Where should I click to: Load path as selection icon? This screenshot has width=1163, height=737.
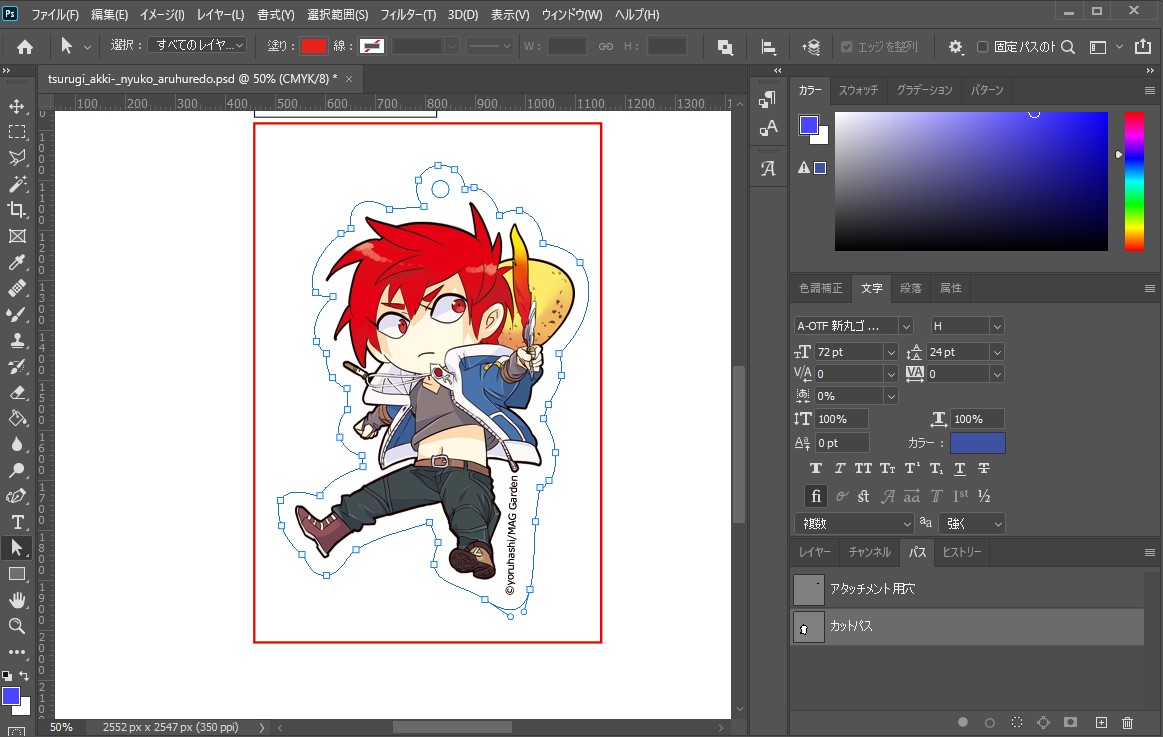pos(1017,722)
